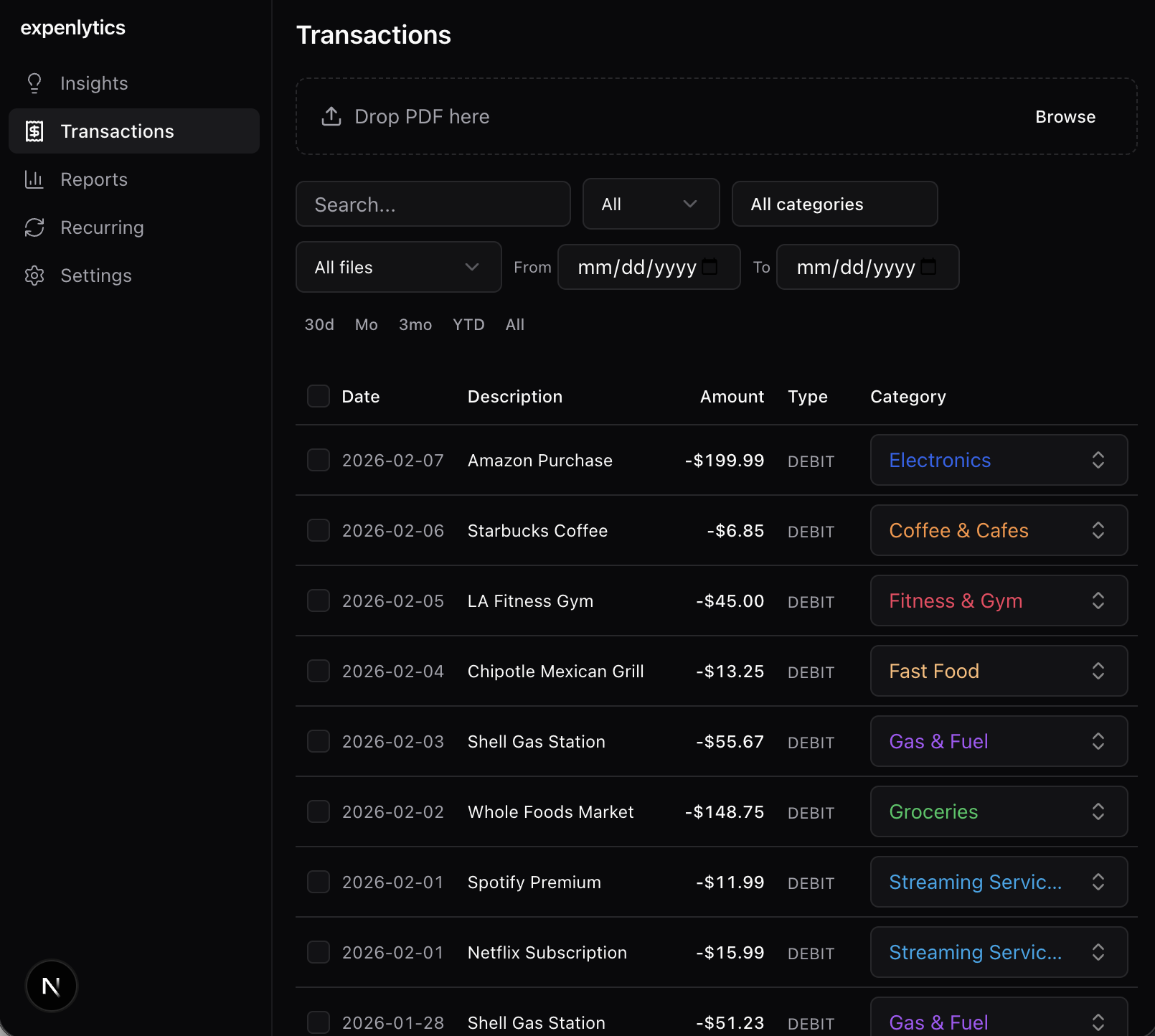Open Reports via the bar chart icon
The image size is (1155, 1036).
(34, 179)
